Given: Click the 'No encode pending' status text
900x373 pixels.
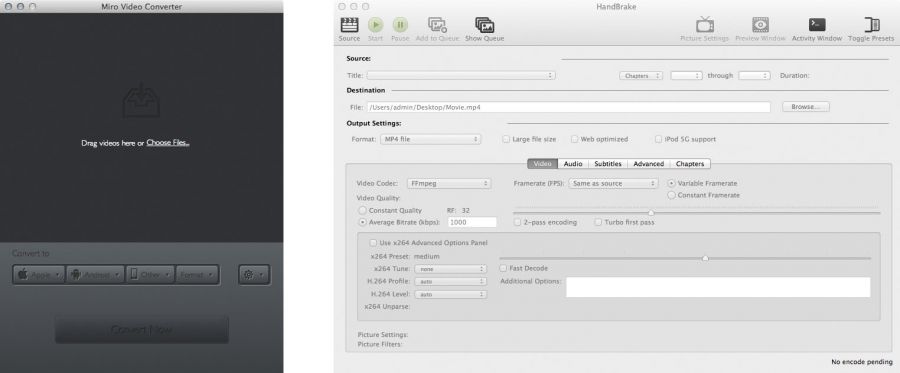Looking at the screenshot, I should tap(862, 362).
